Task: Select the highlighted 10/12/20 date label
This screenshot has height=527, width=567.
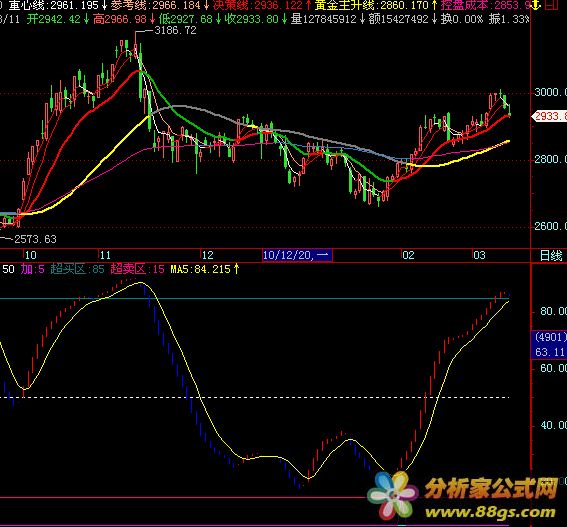Action: [297, 255]
